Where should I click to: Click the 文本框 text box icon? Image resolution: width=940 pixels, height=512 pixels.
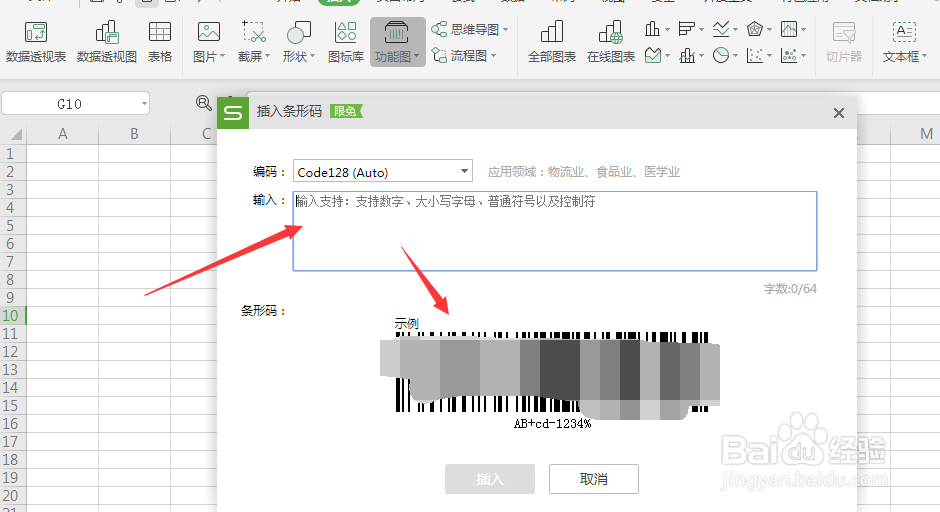(x=903, y=32)
